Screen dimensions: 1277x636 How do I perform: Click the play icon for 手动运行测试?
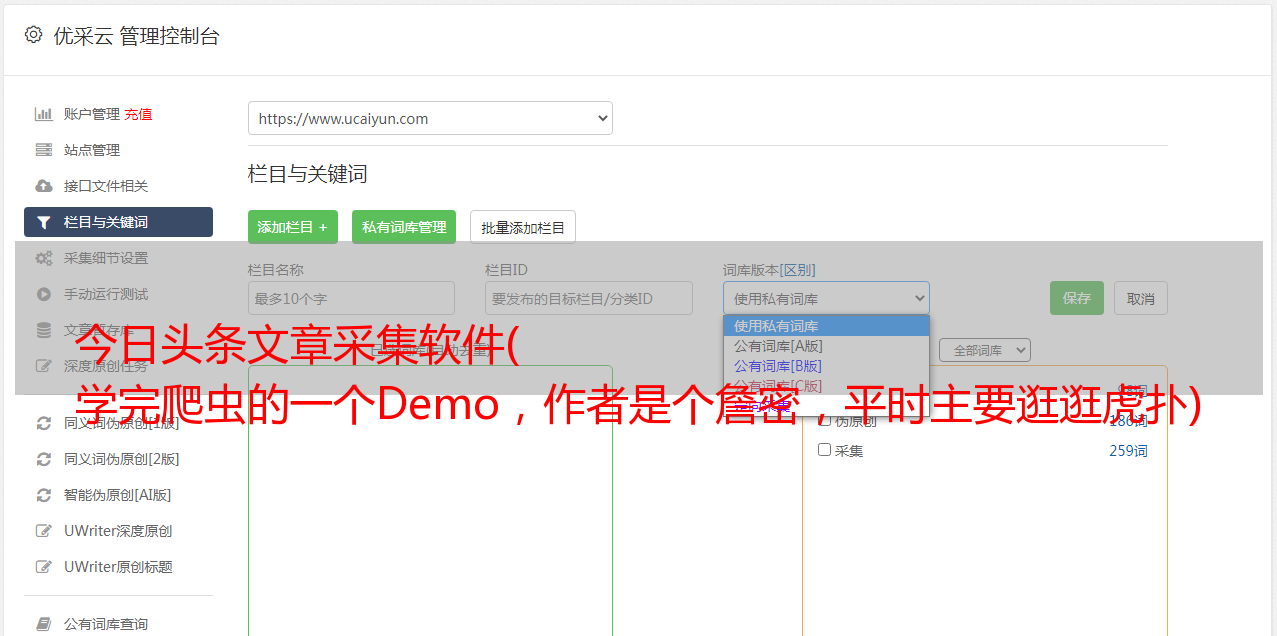tap(44, 294)
